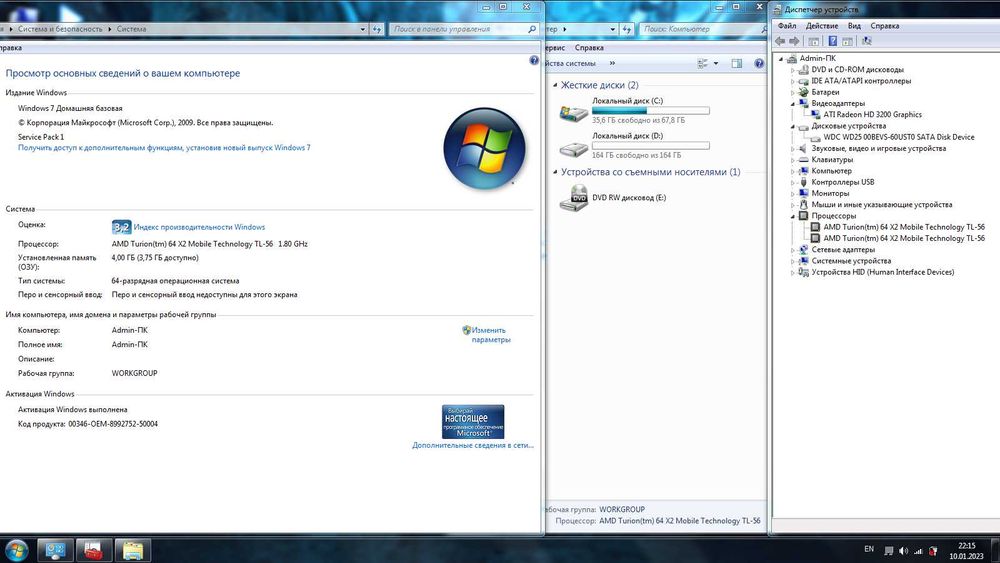
Task: Click Local Disk (D:) drive icon
Action: click(573, 149)
